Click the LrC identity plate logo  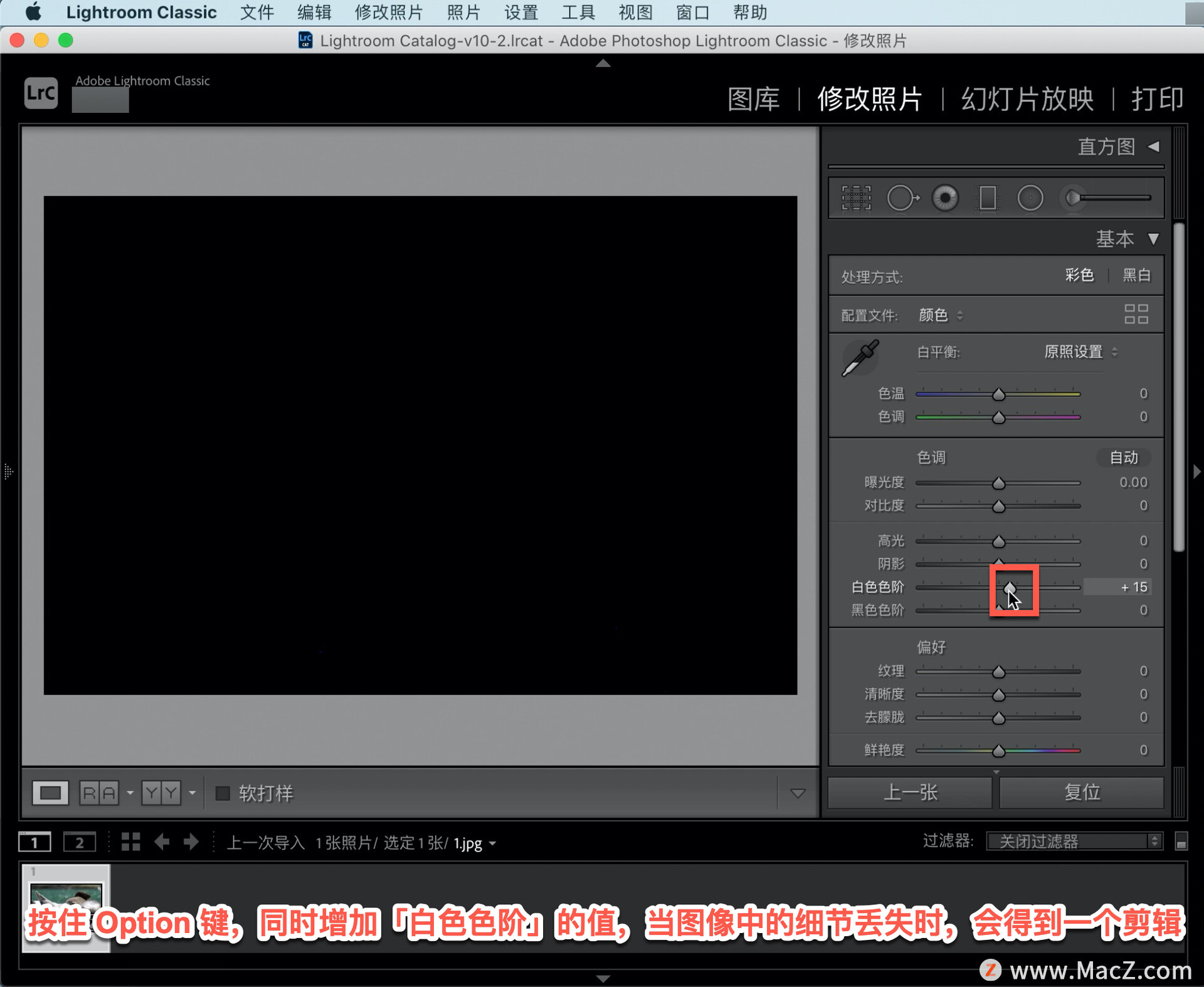[x=41, y=93]
